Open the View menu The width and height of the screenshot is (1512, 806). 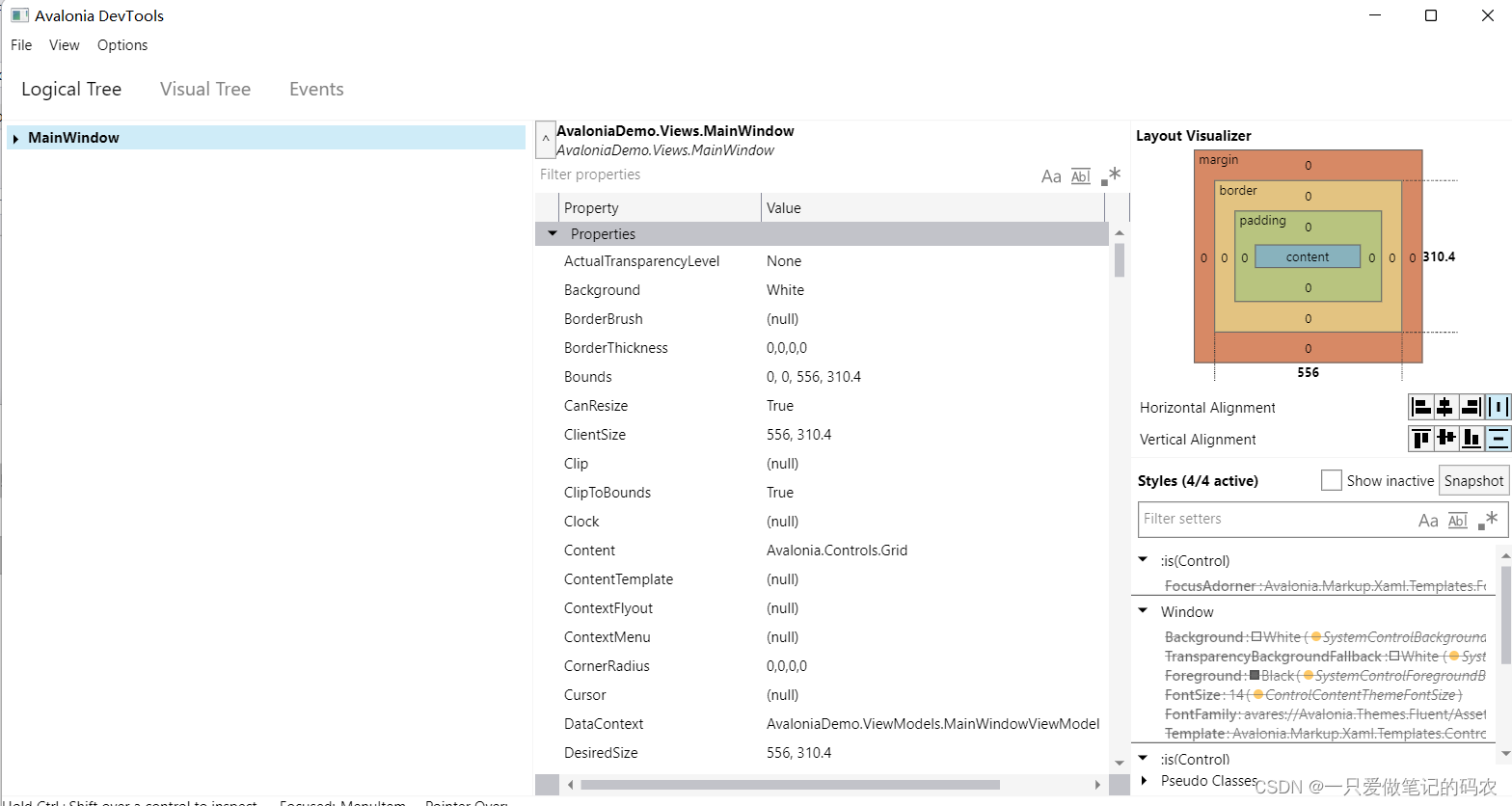click(x=65, y=45)
